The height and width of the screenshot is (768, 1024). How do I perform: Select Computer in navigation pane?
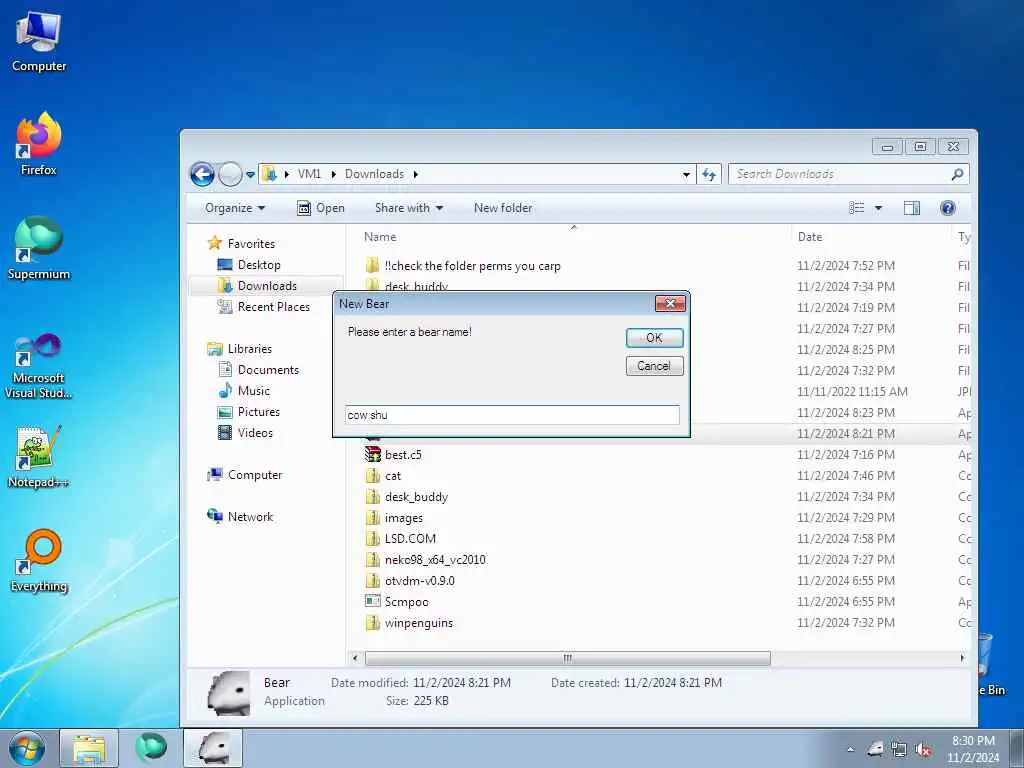click(255, 475)
